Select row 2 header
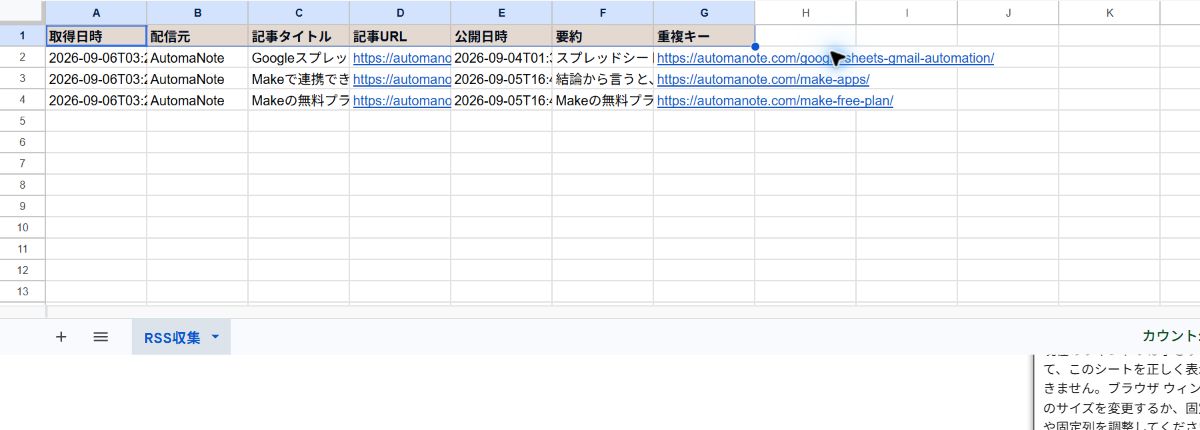Viewport: 1200px width, 430px height. (22, 57)
